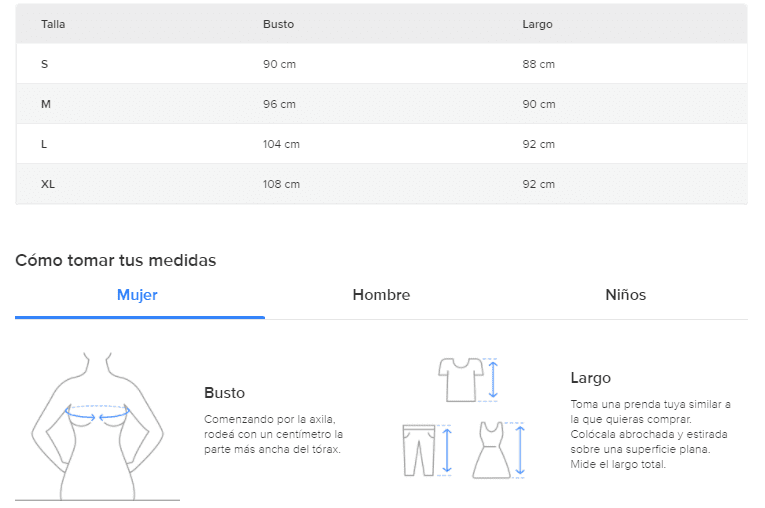Image resolution: width=765 pixels, height=508 pixels.
Task: Click the pants length icon
Action: (x=420, y=449)
